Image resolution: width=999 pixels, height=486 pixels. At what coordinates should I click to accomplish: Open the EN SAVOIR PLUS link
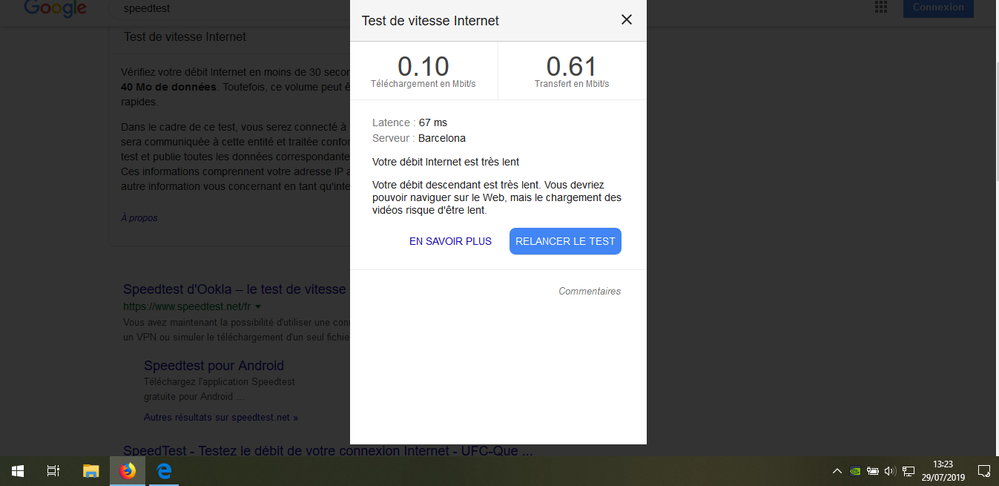point(450,241)
